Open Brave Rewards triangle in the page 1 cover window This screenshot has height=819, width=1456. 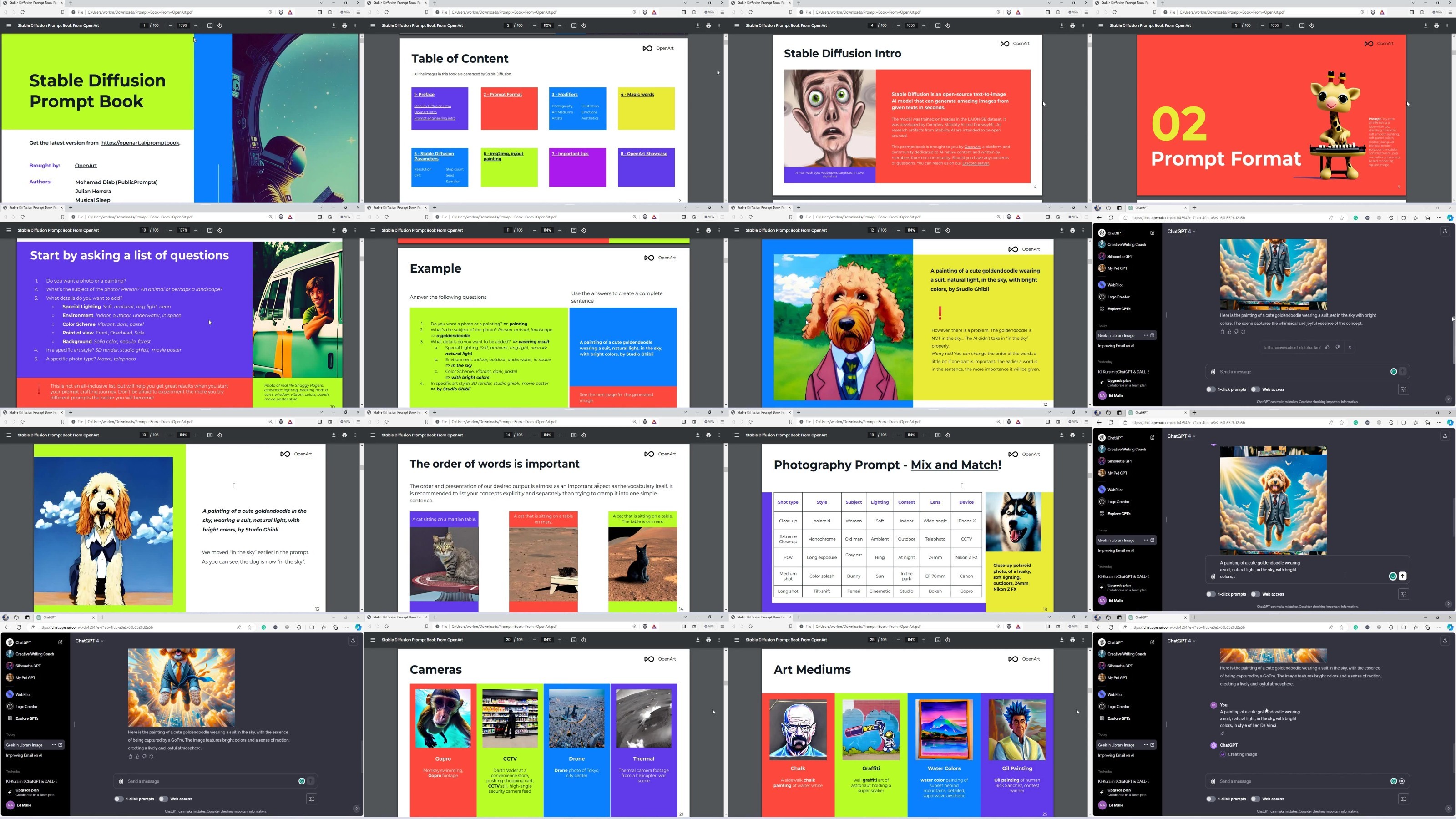click(291, 12)
